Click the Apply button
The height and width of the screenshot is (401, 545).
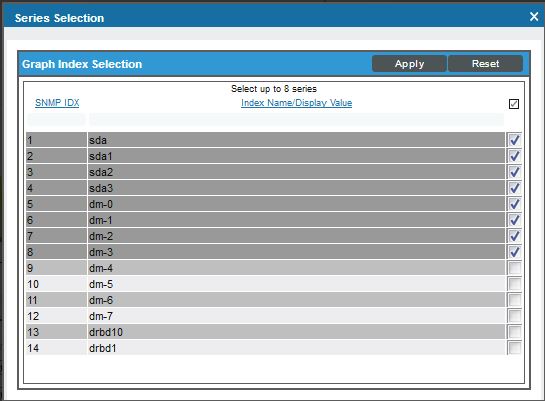tap(409, 64)
